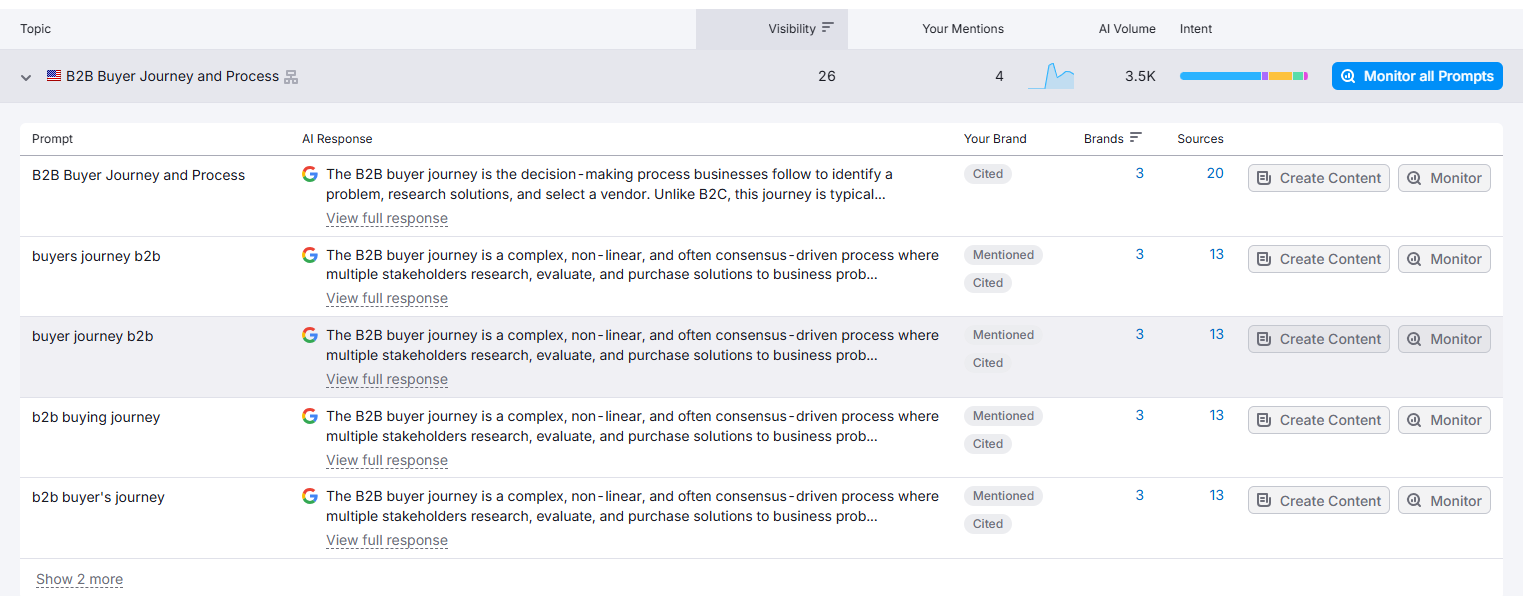Screen dimensions: 1523x596
Task: Click the Visibility score 26
Action: tap(827, 76)
